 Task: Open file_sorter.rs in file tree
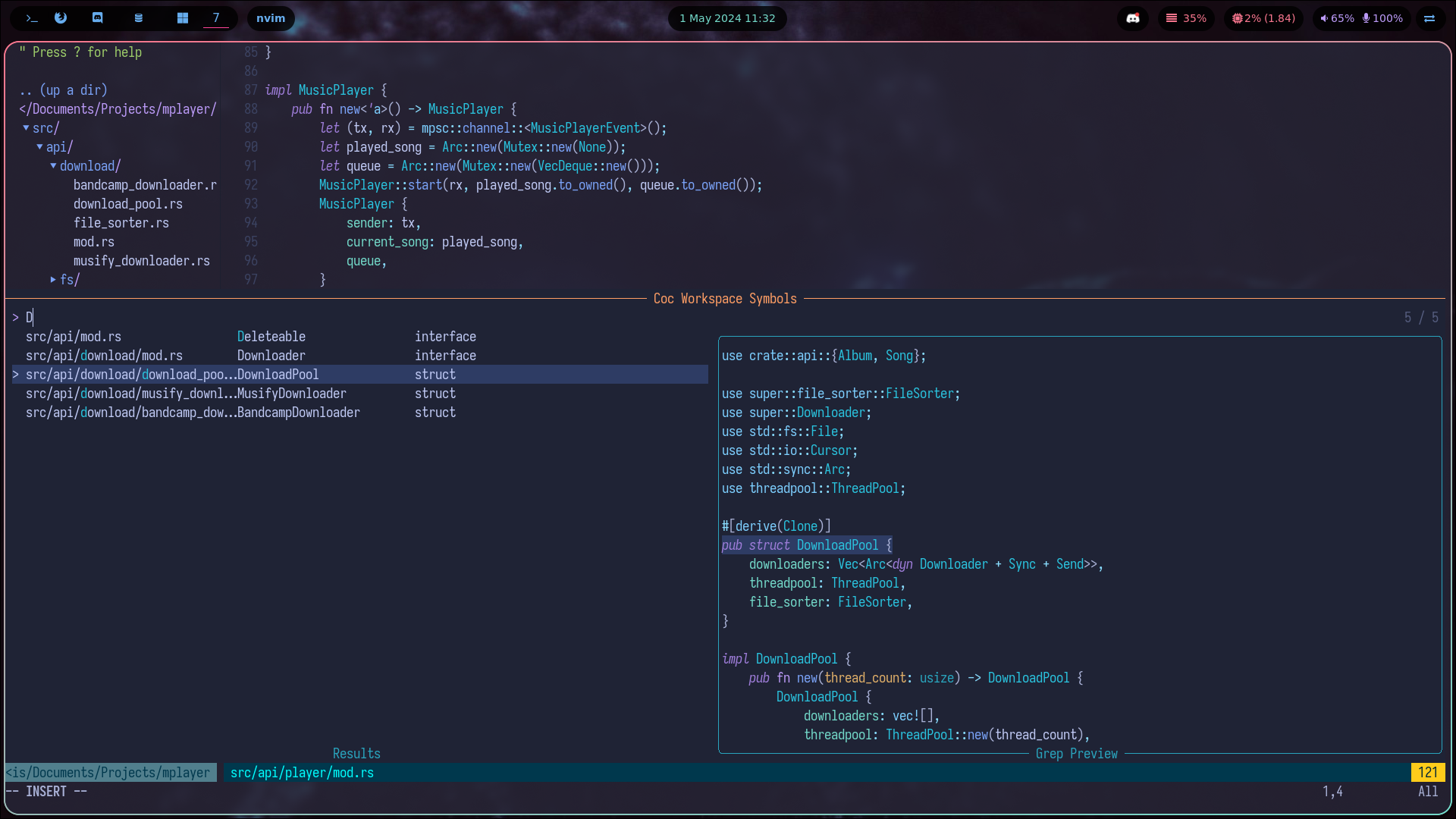tap(121, 223)
